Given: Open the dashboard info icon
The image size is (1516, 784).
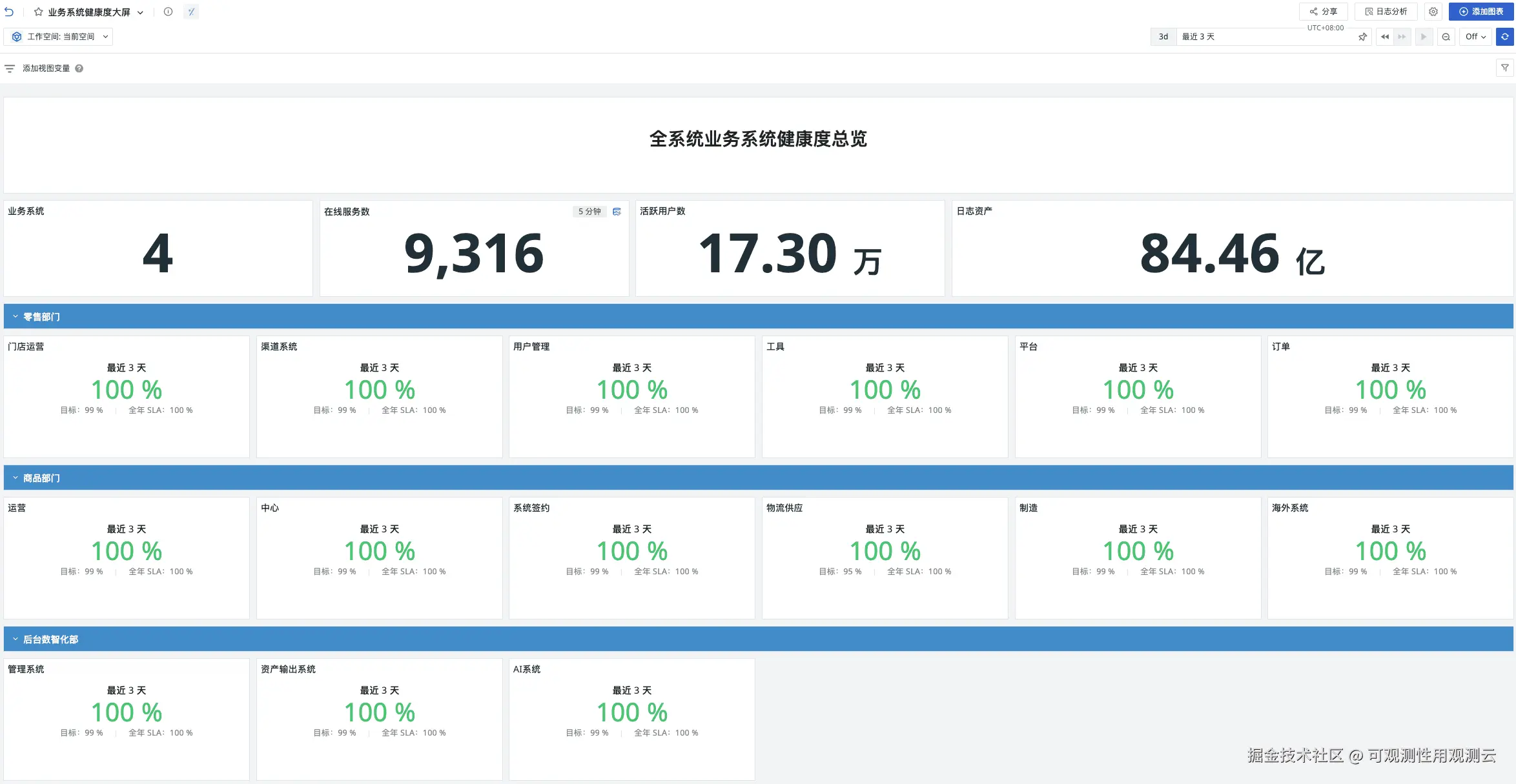Looking at the screenshot, I should [168, 12].
